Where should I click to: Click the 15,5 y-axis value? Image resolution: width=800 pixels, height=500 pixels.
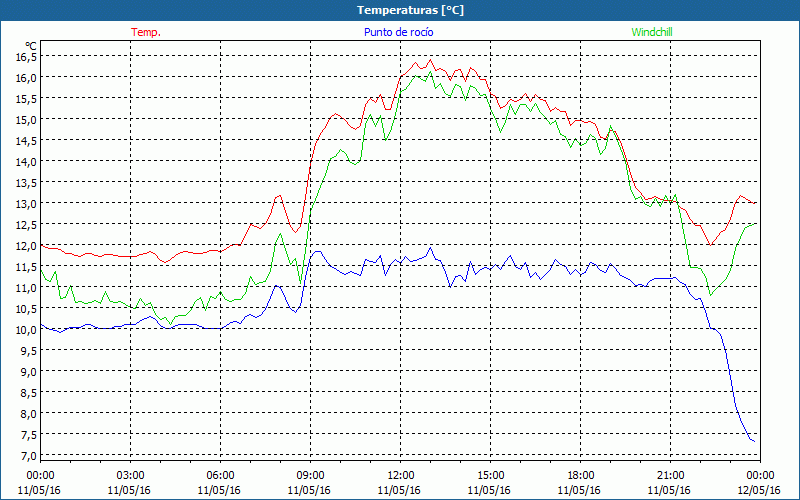point(27,98)
